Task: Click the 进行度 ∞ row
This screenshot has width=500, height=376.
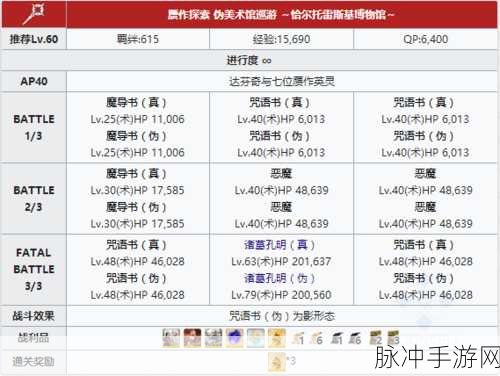Action: 249,60
